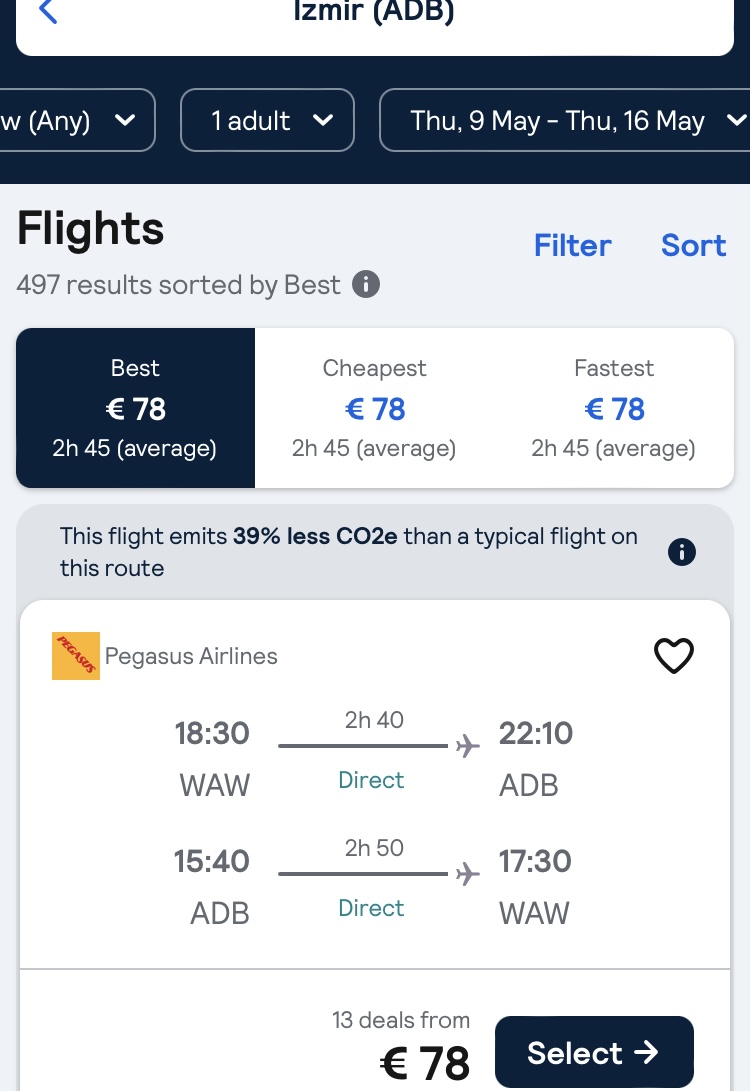Open the Sort options

click(x=694, y=245)
